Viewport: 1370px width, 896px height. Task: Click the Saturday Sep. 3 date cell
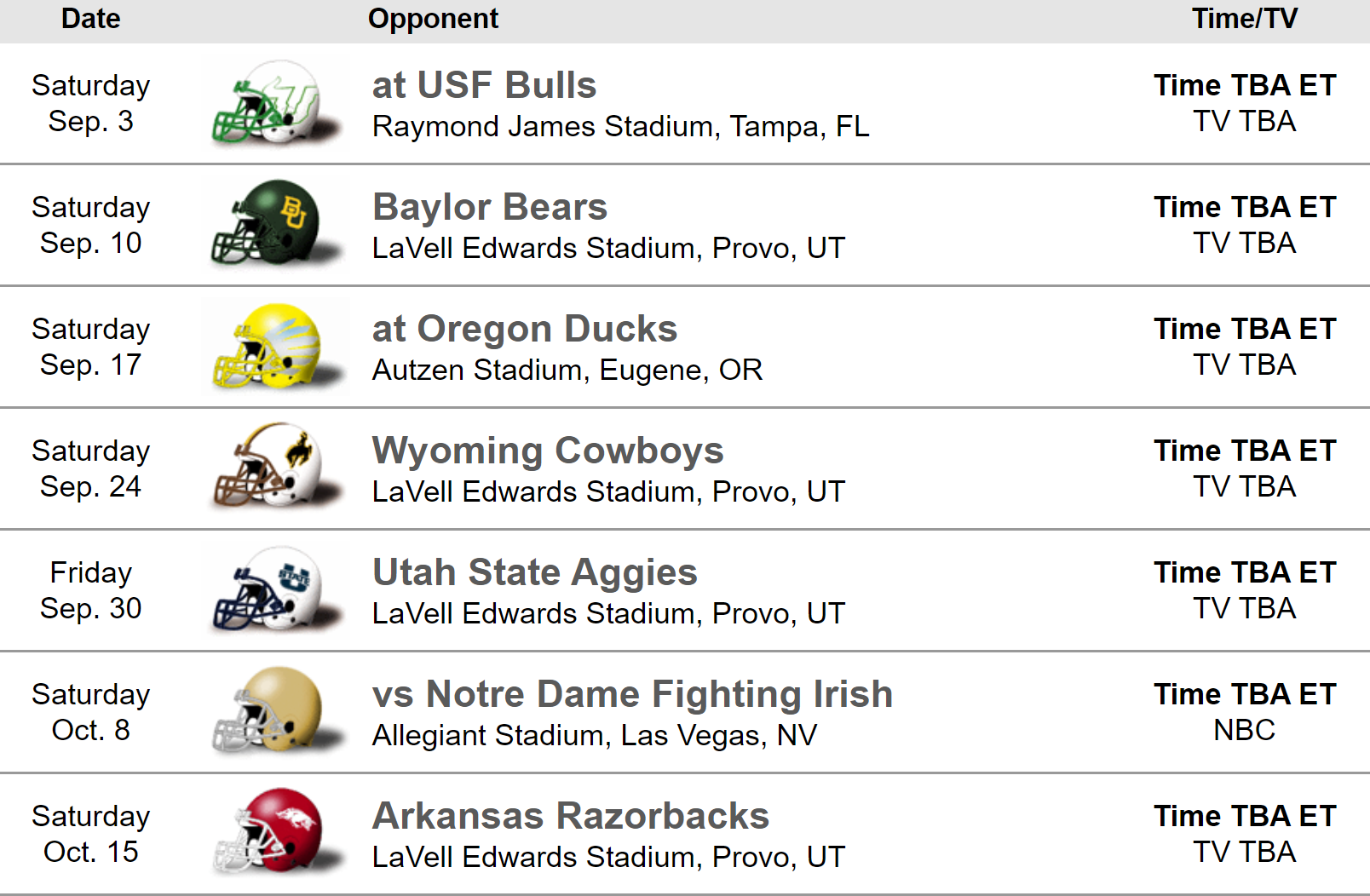[90, 103]
